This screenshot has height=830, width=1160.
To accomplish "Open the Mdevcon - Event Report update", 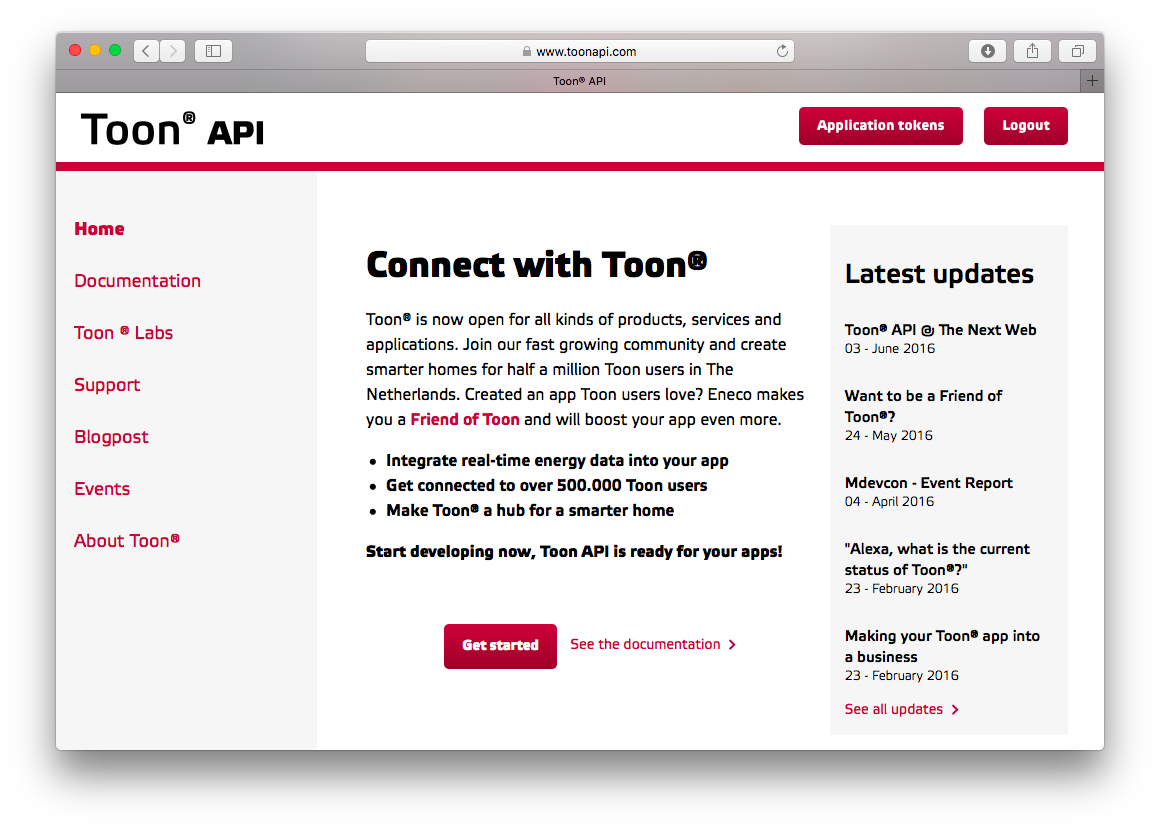I will tap(928, 483).
